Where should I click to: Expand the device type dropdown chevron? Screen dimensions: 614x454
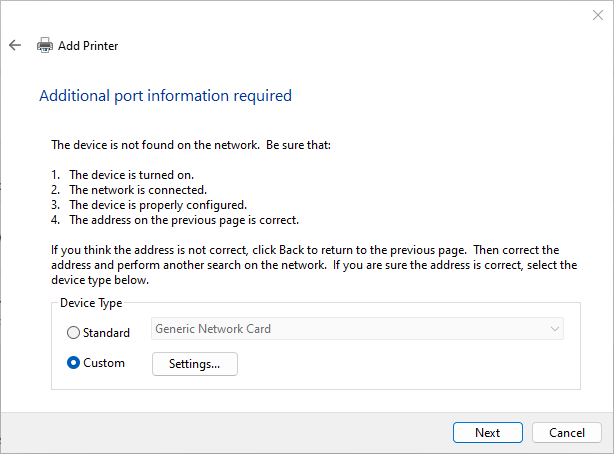point(553,329)
